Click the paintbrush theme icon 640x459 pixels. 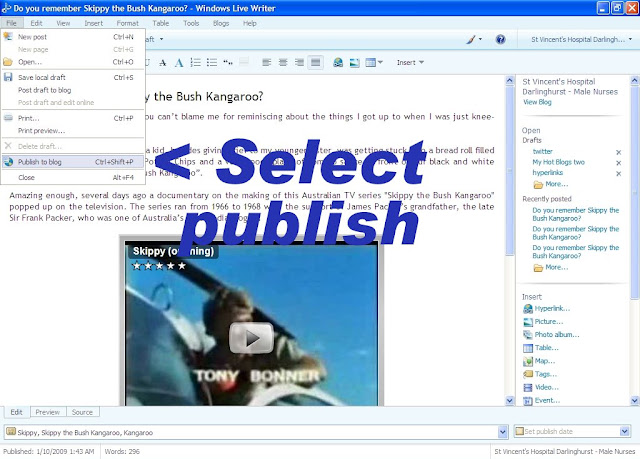coord(471,39)
